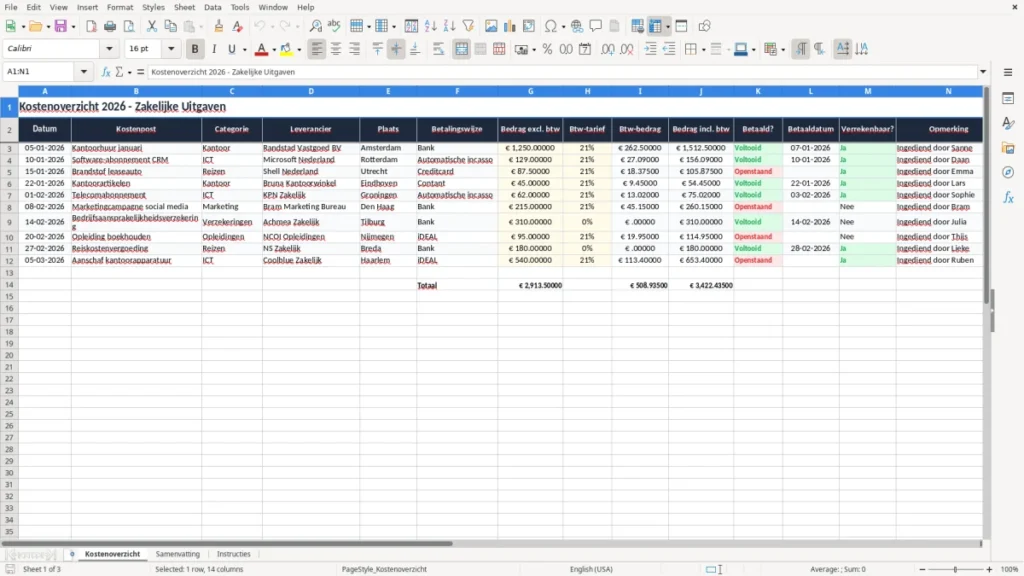This screenshot has height=576, width=1024.
Task: Print the spreadsheet with the printer icon
Action: 110,26
